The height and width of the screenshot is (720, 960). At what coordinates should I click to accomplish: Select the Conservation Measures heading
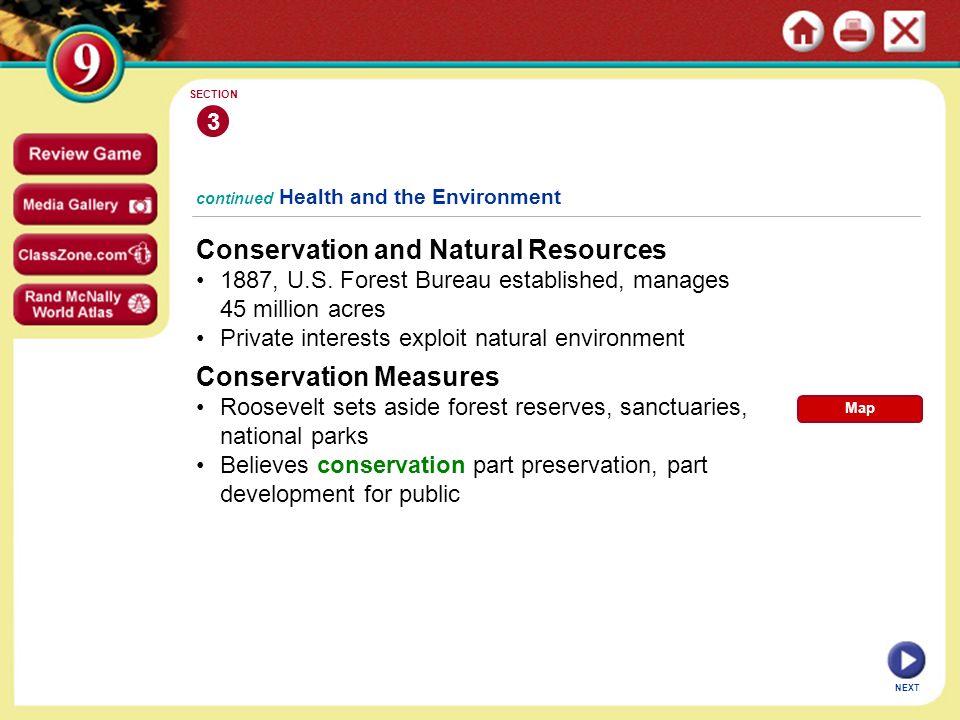pyautogui.click(x=348, y=377)
